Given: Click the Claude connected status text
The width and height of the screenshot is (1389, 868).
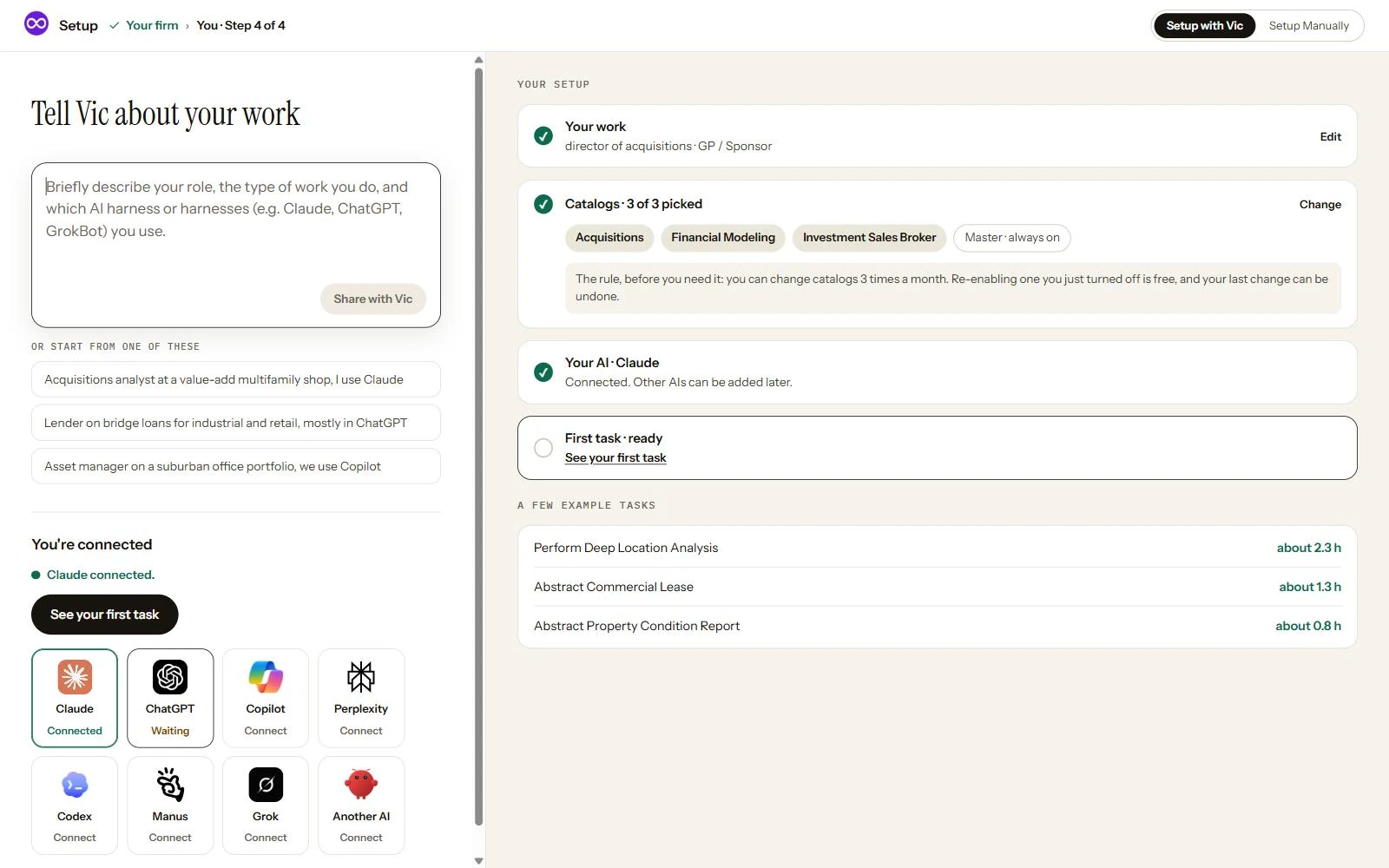Looking at the screenshot, I should click(x=101, y=575).
